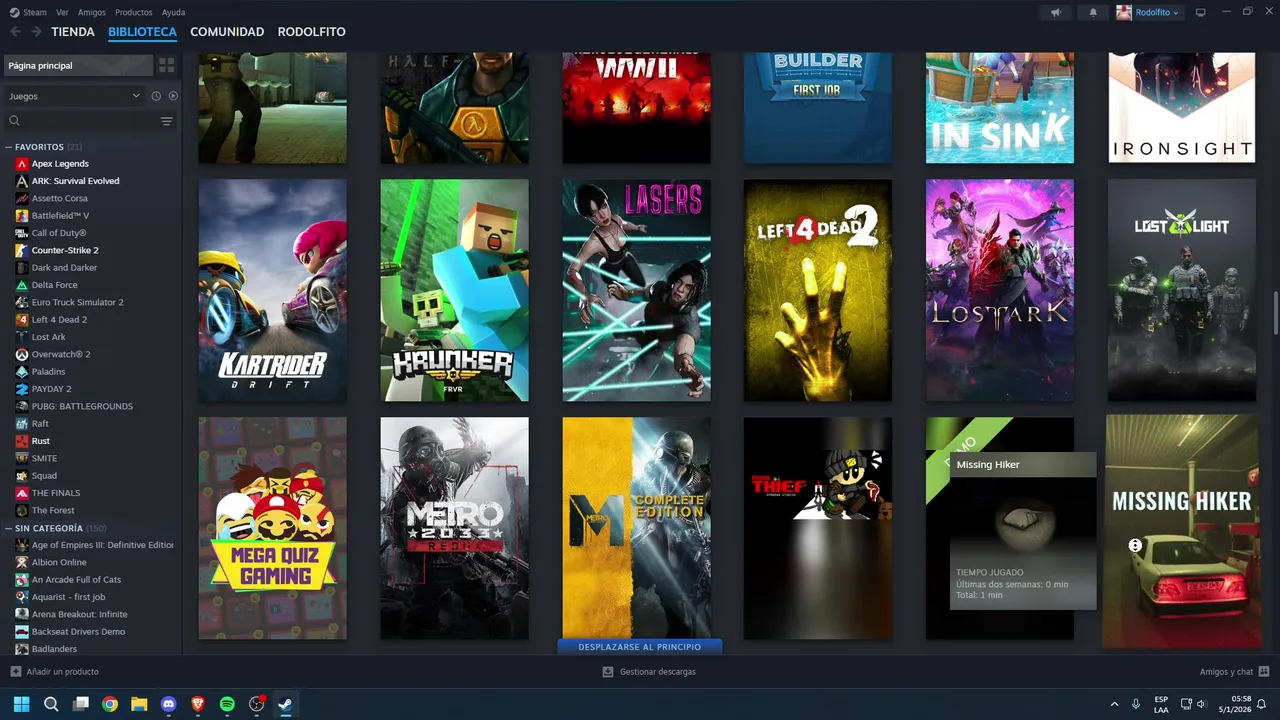Screen dimensions: 1280x720
Task: Select Backseat Drivers Demo in sidebar
Action: pos(78,632)
